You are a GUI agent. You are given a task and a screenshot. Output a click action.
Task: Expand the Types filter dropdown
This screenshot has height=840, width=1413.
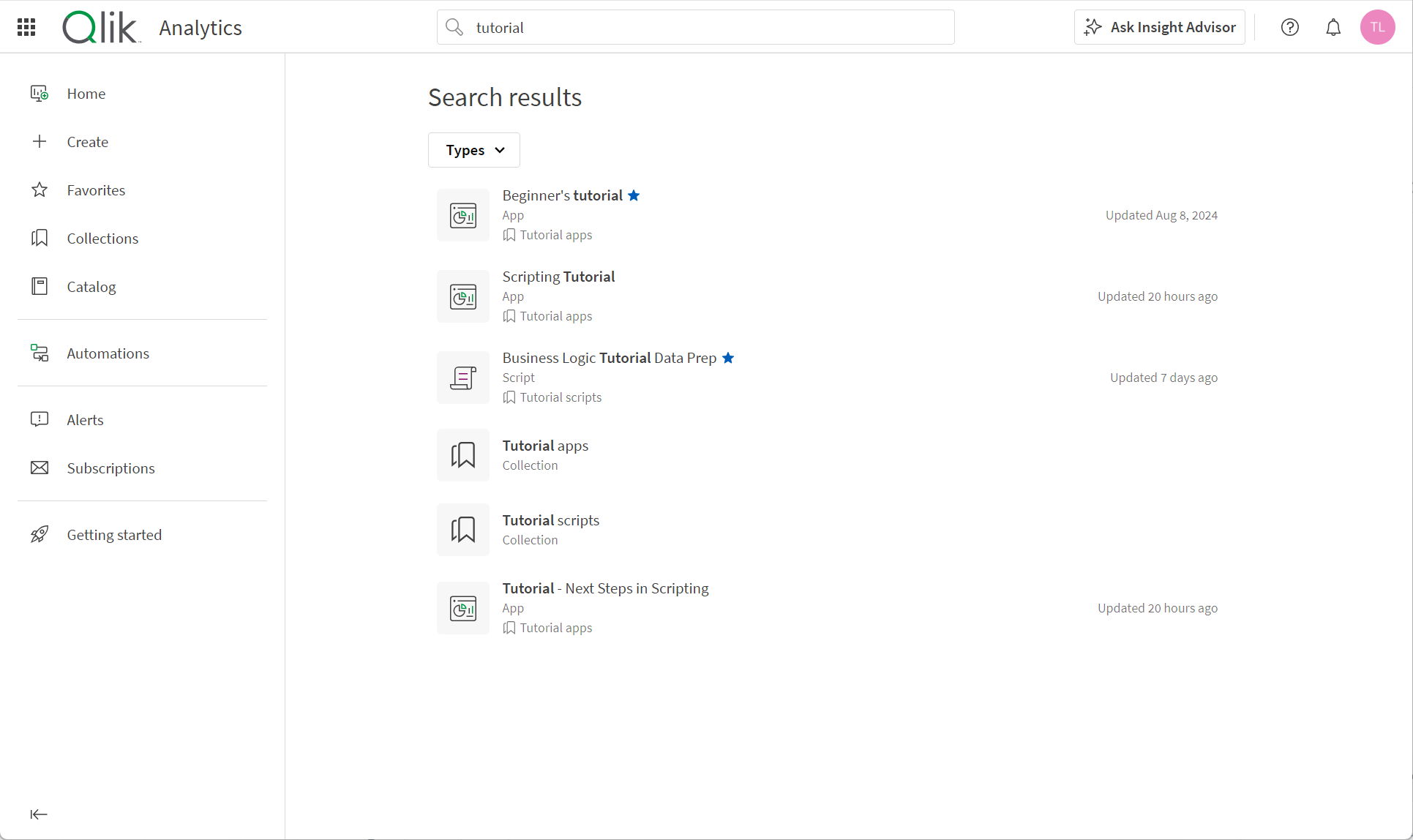click(x=475, y=150)
